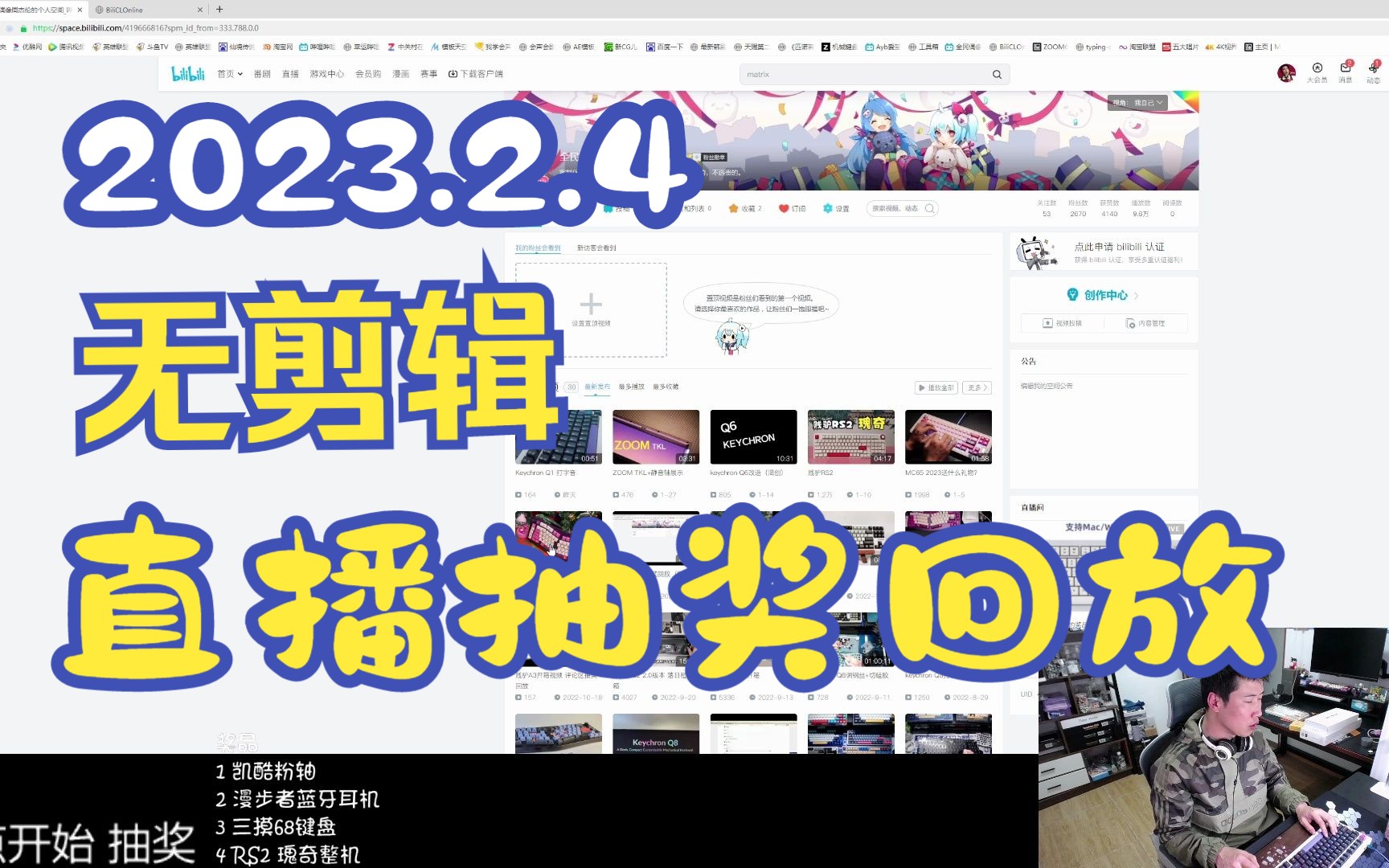Open a new browser tab

pos(219,10)
